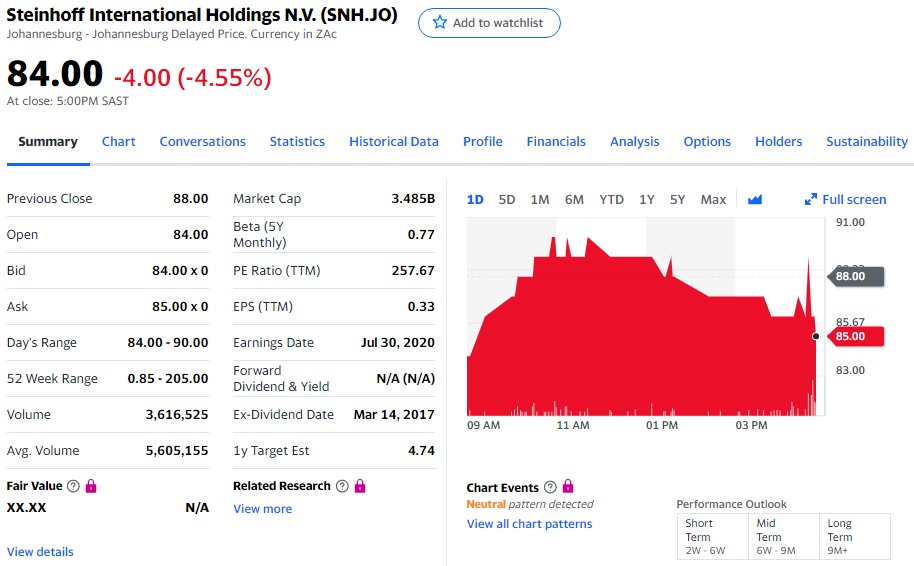Click the Volume value 3,616,525

[177, 414]
